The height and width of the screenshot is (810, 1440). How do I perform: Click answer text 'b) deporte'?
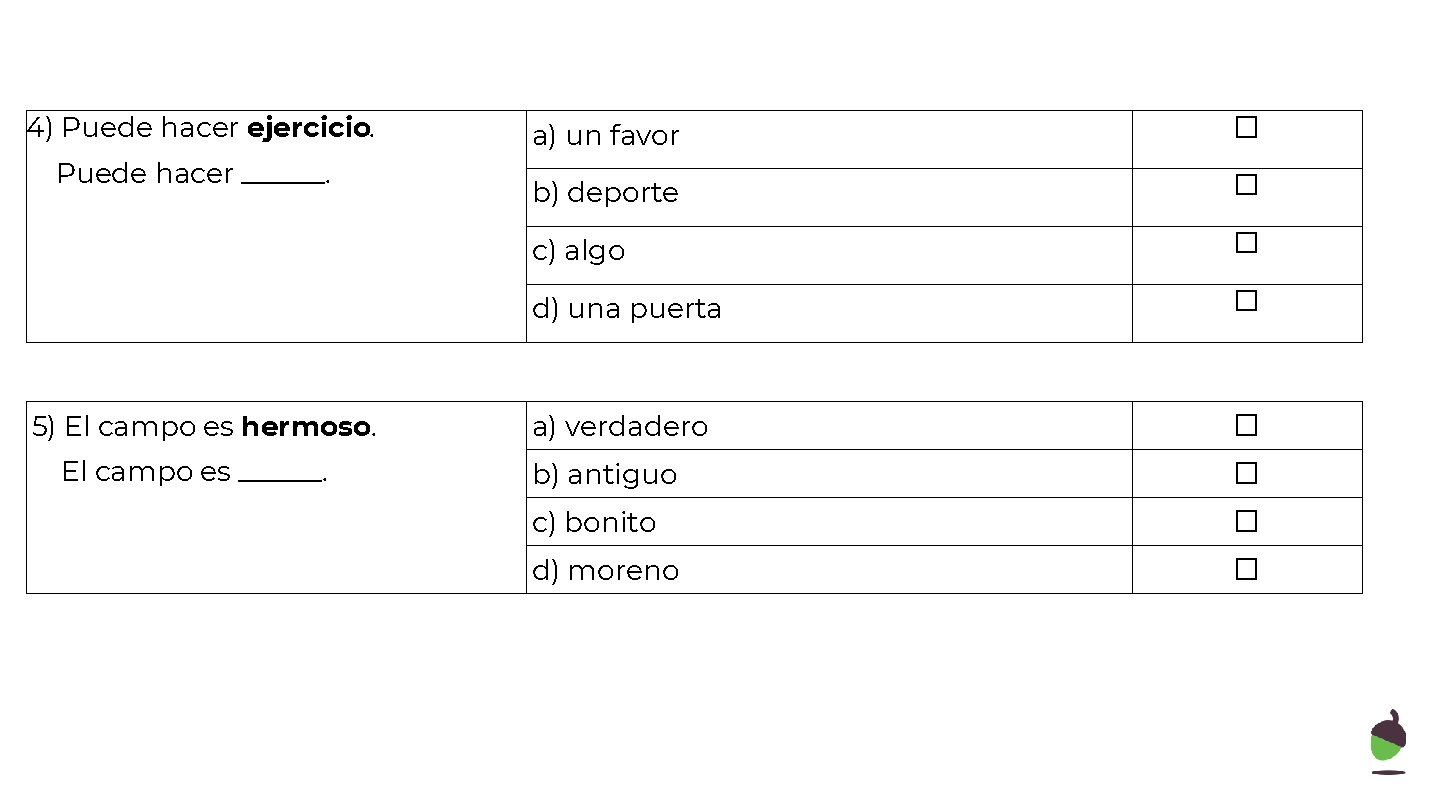605,193
